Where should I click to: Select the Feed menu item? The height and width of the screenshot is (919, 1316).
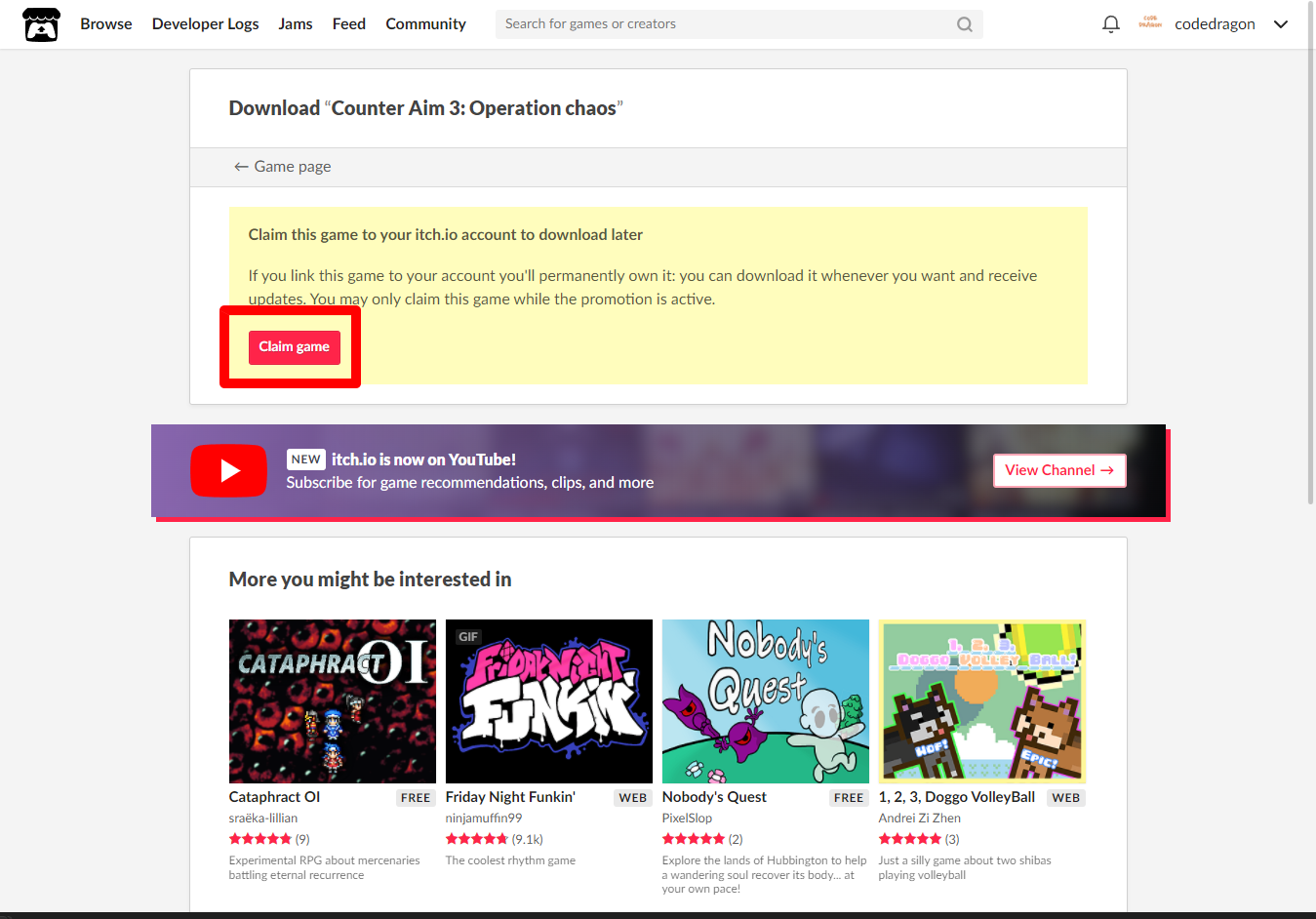click(x=349, y=24)
